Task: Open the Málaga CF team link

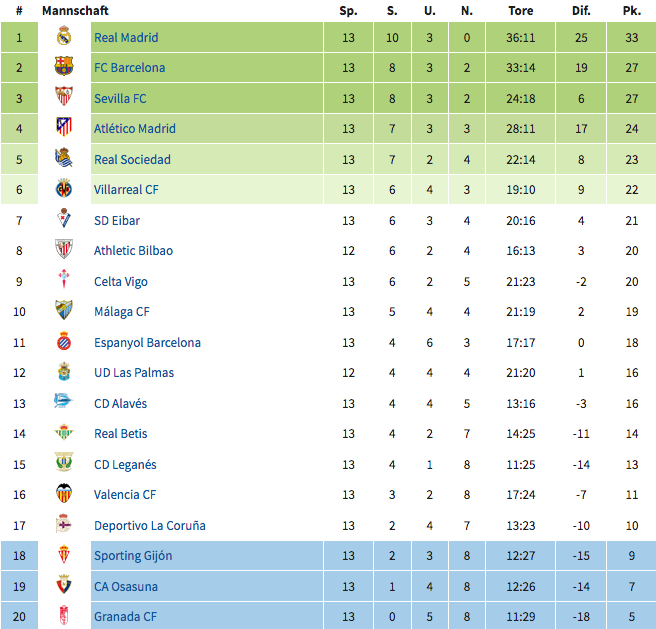Action: tap(122, 312)
